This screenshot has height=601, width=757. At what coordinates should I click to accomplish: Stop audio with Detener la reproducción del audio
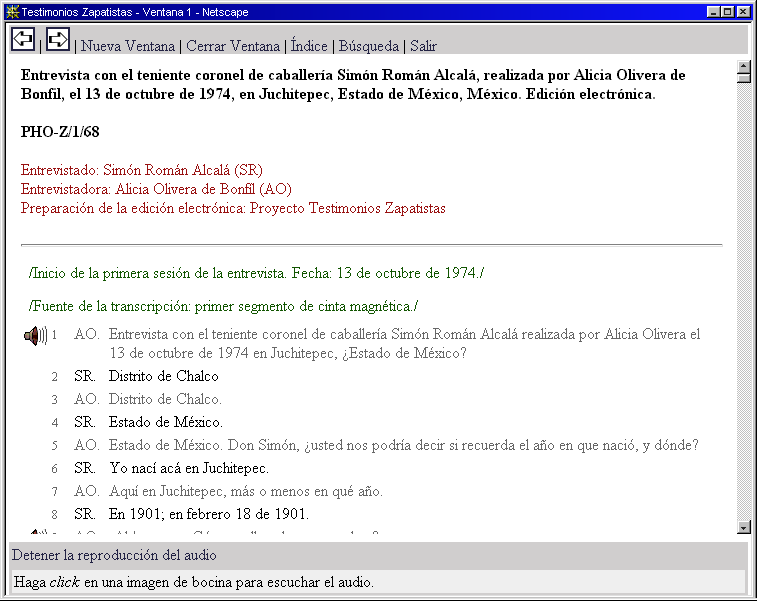[x=113, y=555]
